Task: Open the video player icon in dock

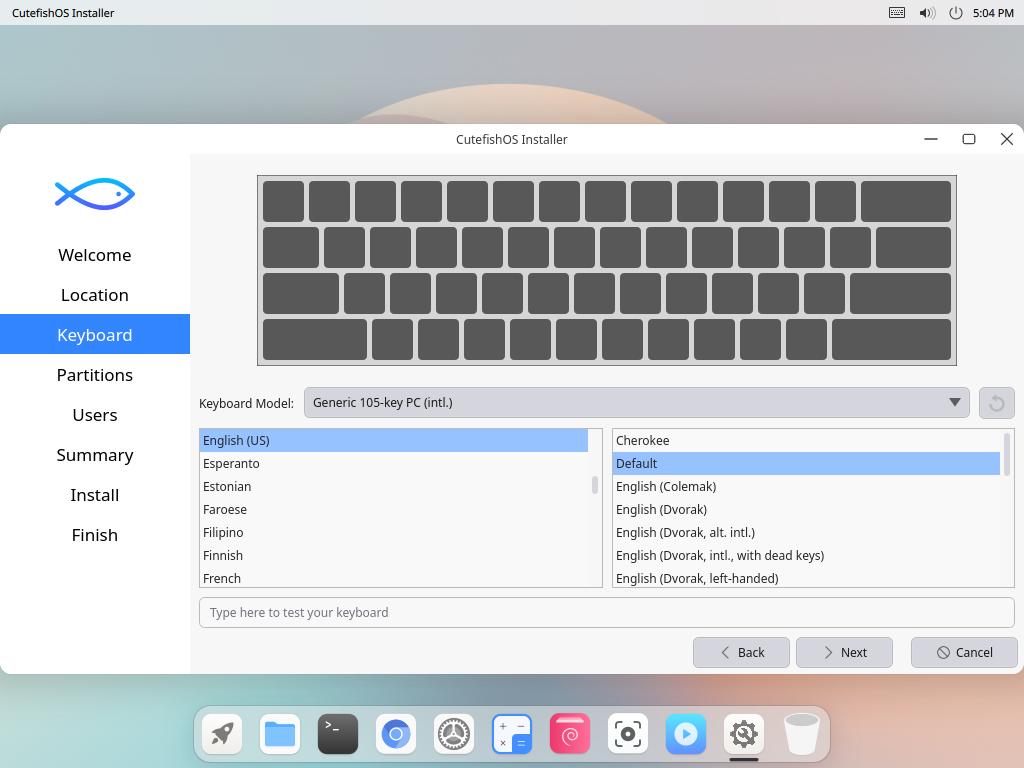Action: 686,734
